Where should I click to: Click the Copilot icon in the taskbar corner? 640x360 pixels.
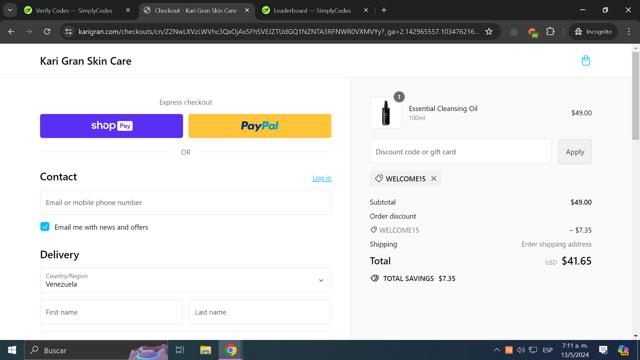623,350
